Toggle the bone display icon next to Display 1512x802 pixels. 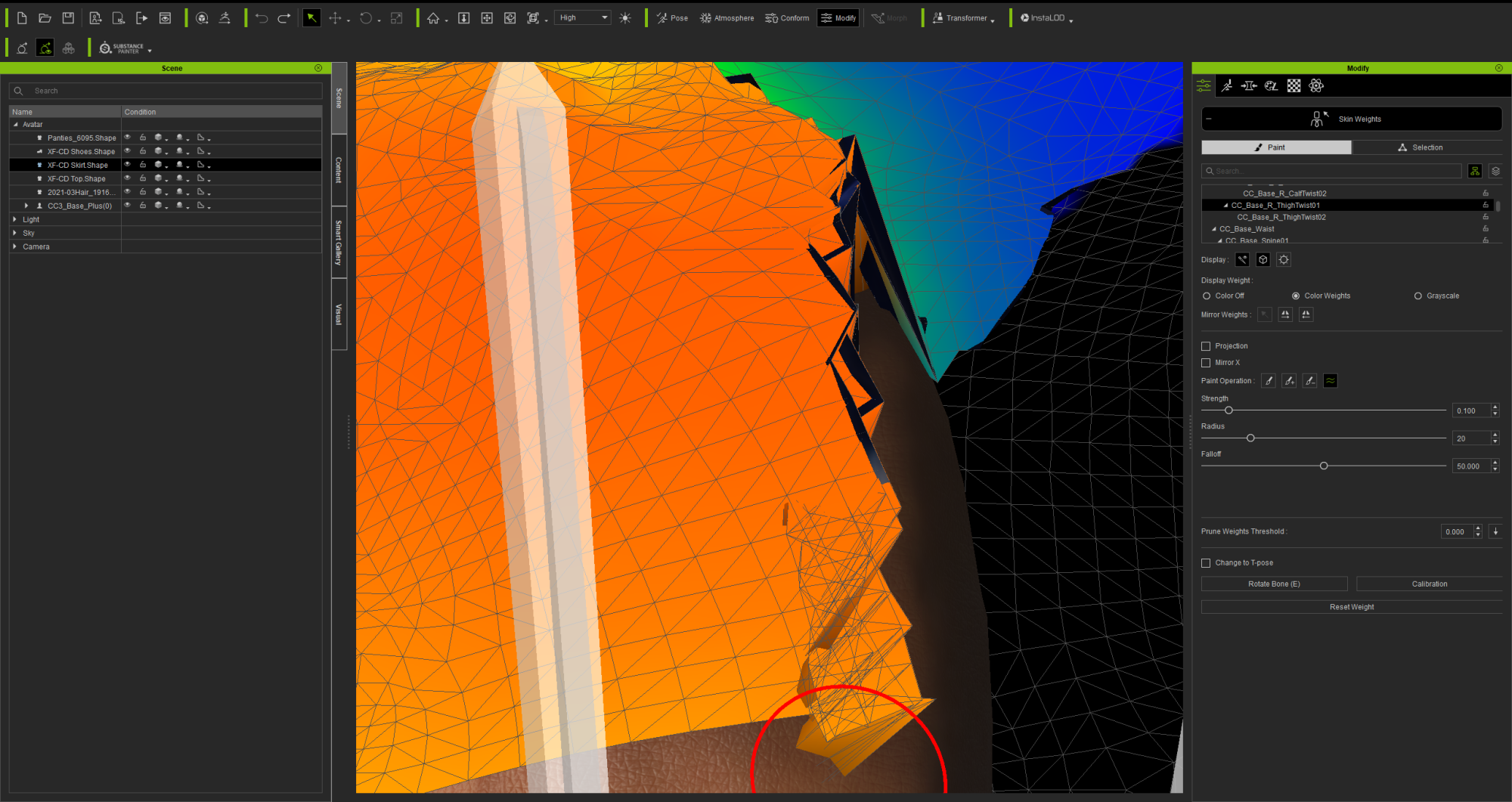click(x=1242, y=259)
